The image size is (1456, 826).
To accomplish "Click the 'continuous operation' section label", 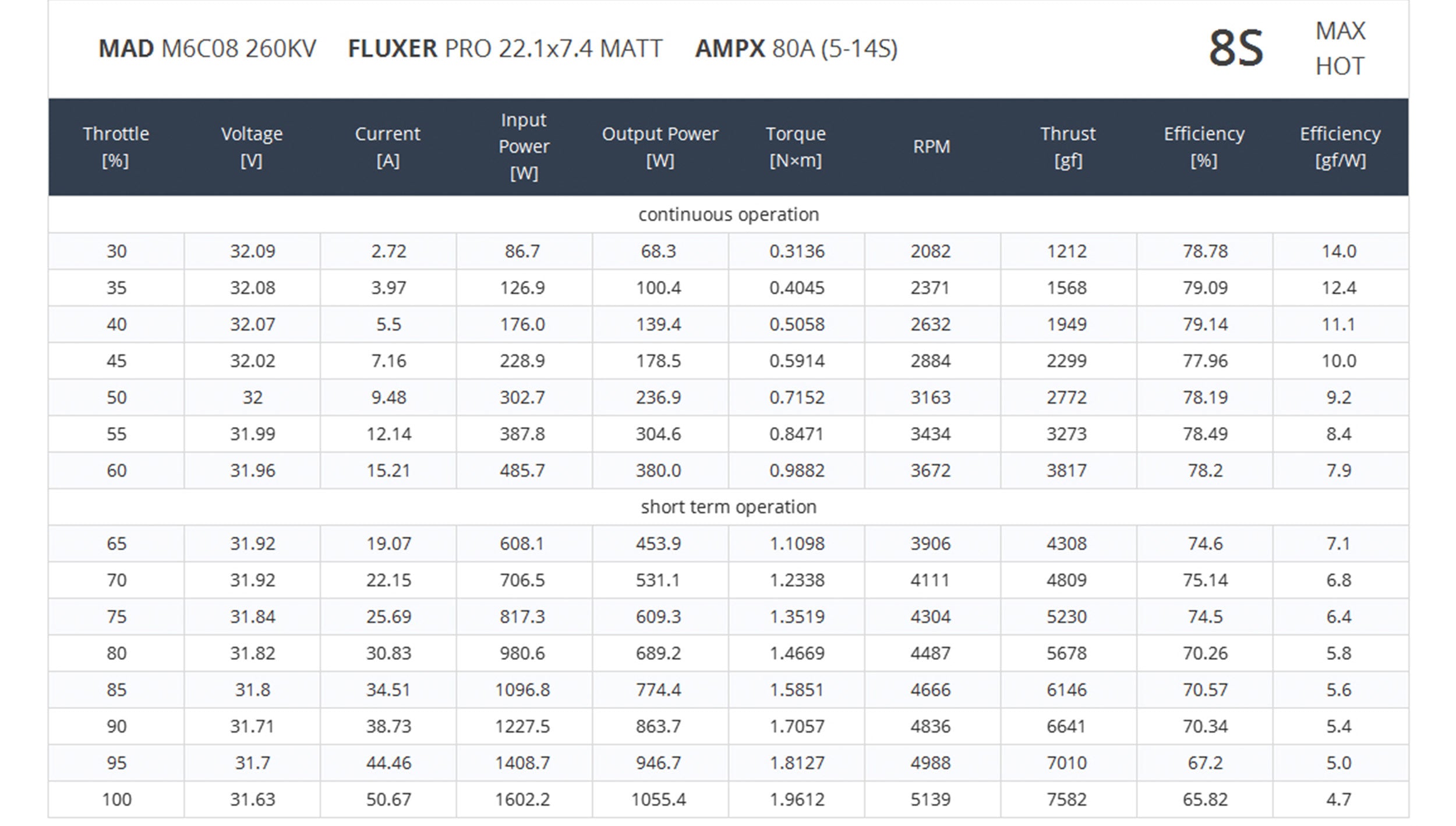I will (728, 214).
